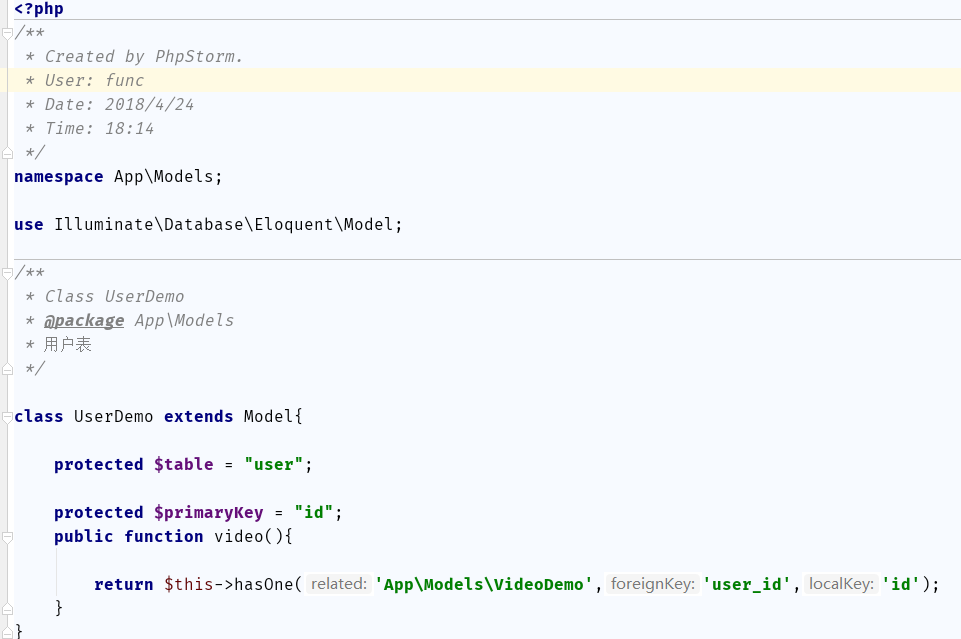961x639 pixels.
Task: Click the 'Time: 18:14' comment
Action: [x=99, y=129]
